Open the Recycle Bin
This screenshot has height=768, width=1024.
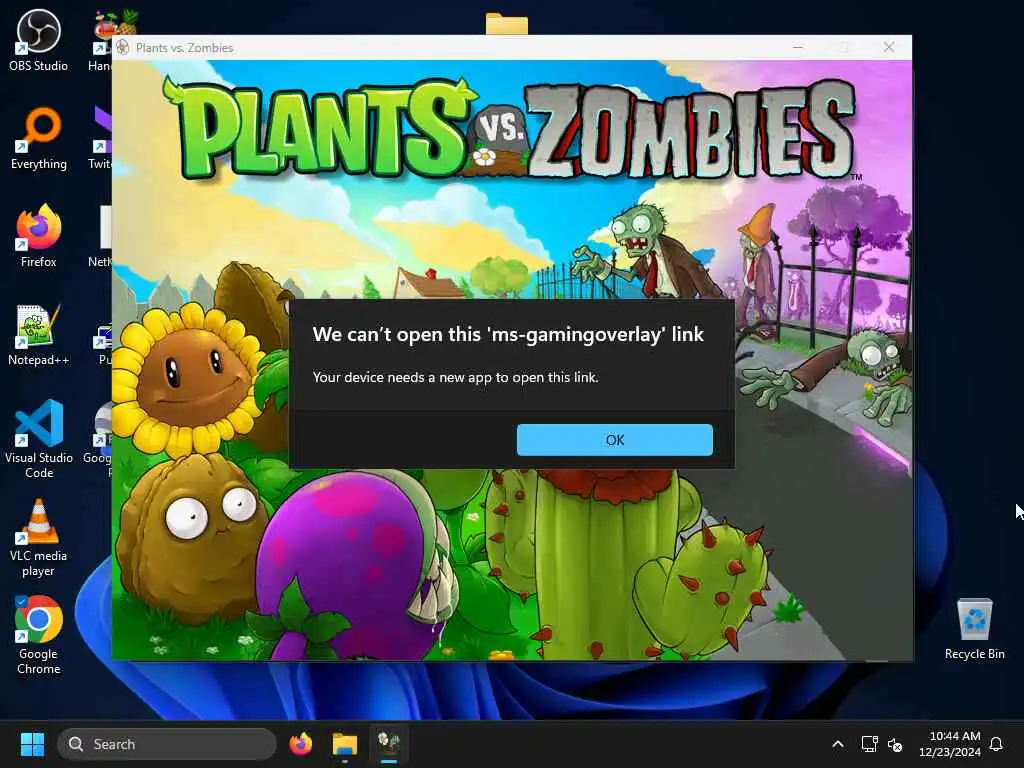coord(974,628)
